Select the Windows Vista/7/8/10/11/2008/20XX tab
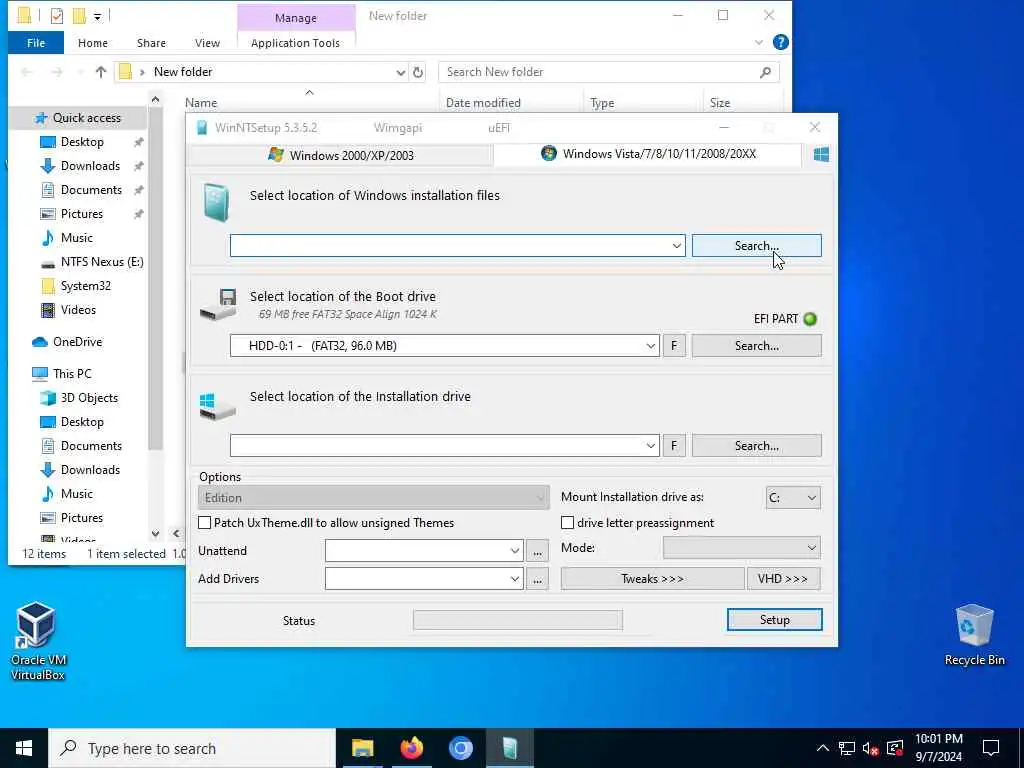Viewport: 1024px width, 768px height. (648, 154)
